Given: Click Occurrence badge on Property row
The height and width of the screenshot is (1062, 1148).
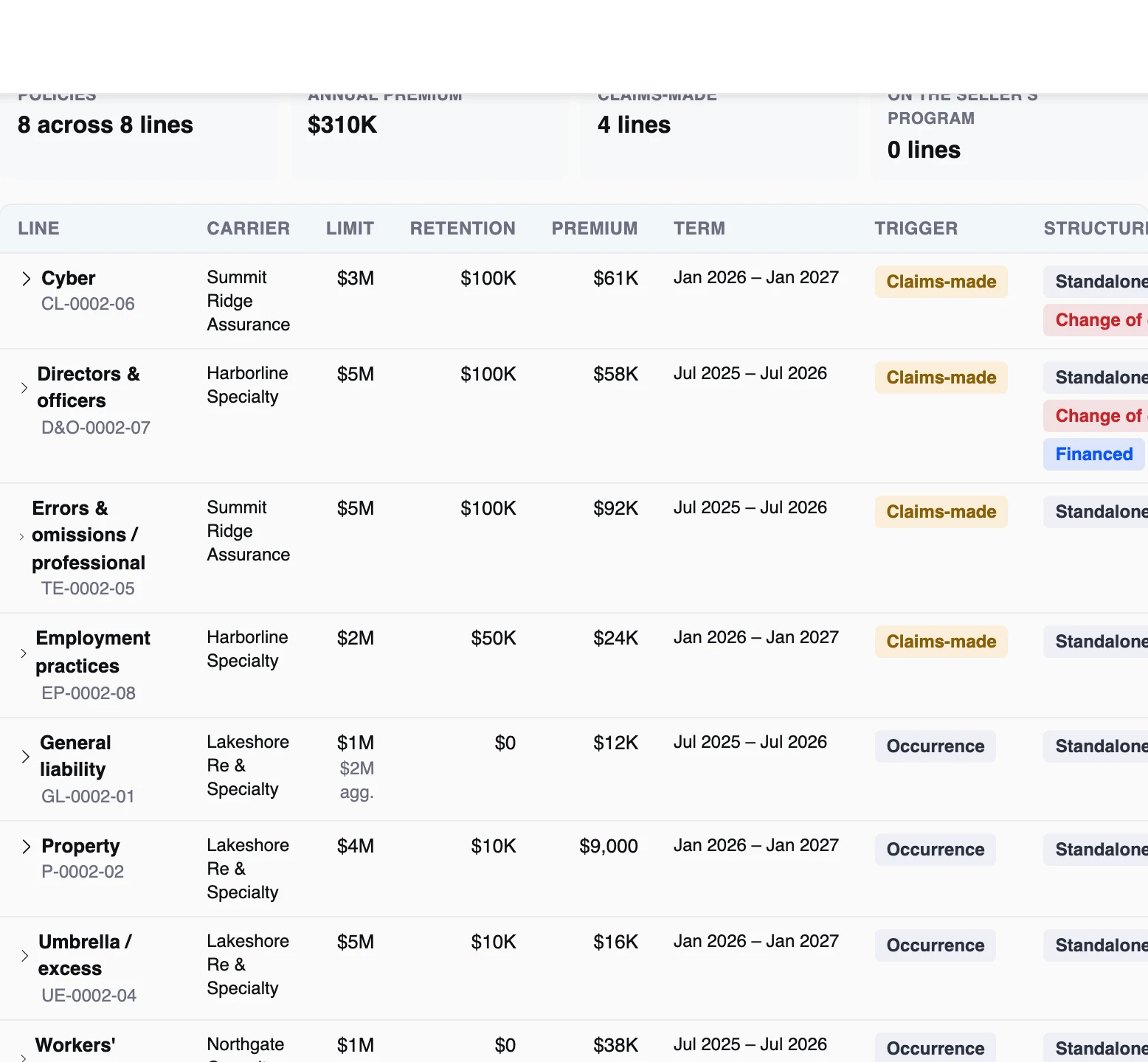Looking at the screenshot, I should [936, 850].
